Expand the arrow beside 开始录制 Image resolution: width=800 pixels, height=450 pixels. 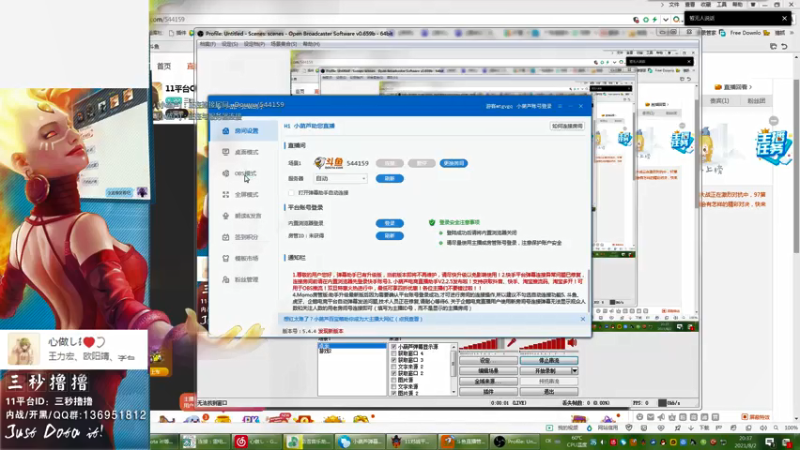[x=574, y=371]
